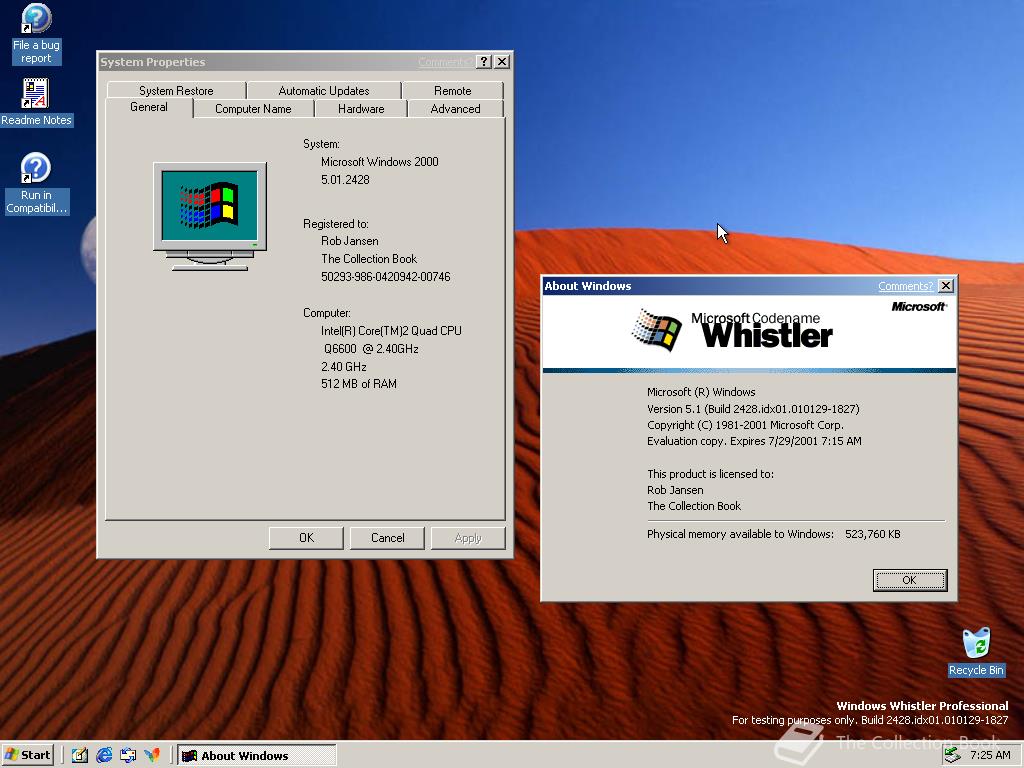1024x768 pixels.
Task: Open the Advanced tab
Action: point(455,108)
